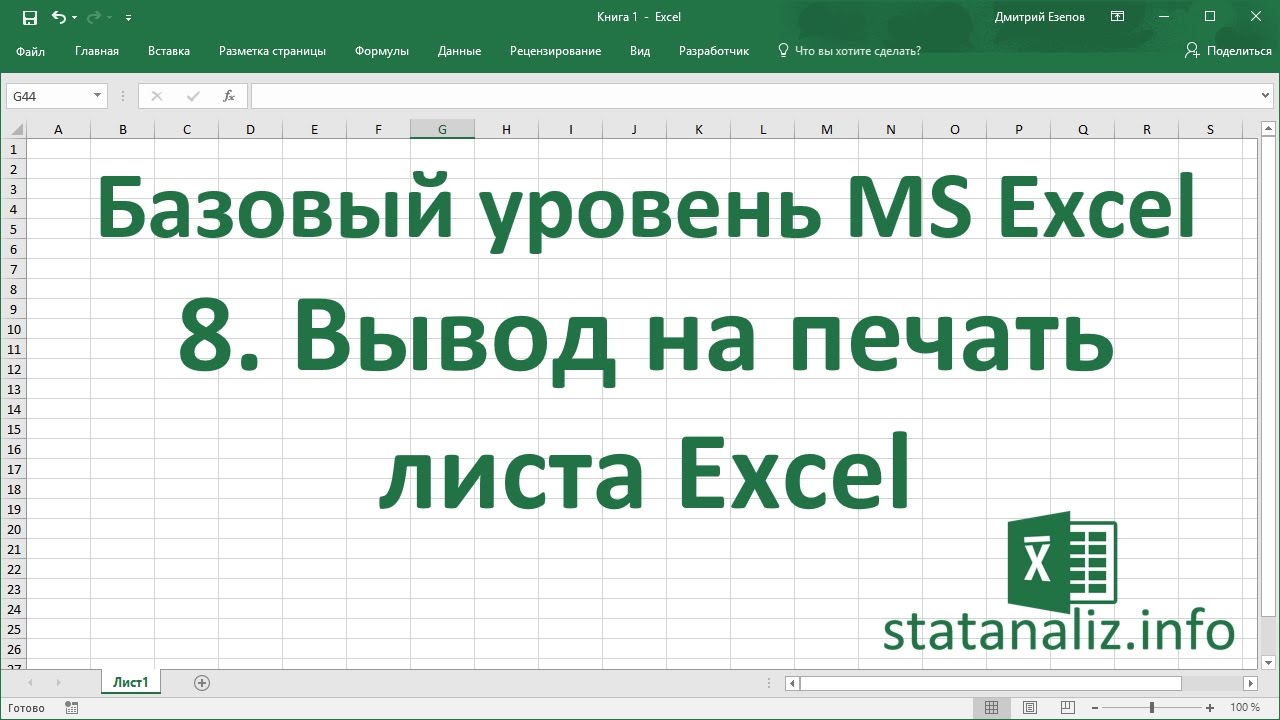Expand the Name Box dropdown arrow
Image resolution: width=1280 pixels, height=720 pixels.
pos(97,96)
